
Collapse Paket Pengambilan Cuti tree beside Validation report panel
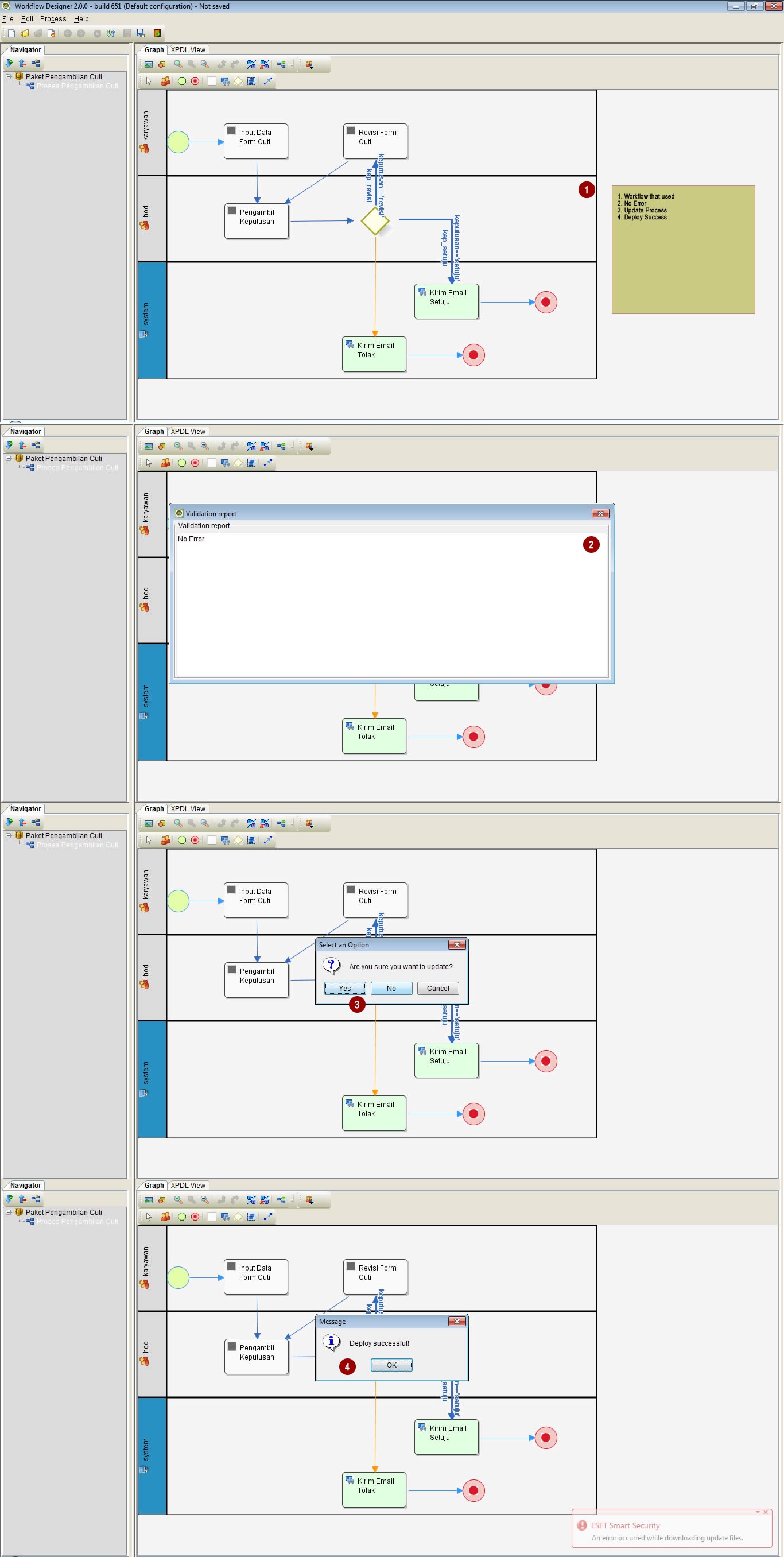(9, 459)
